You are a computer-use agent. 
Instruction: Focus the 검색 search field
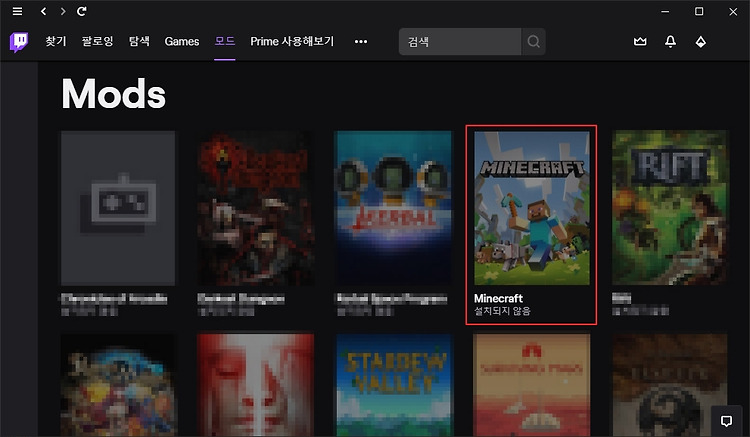click(460, 42)
